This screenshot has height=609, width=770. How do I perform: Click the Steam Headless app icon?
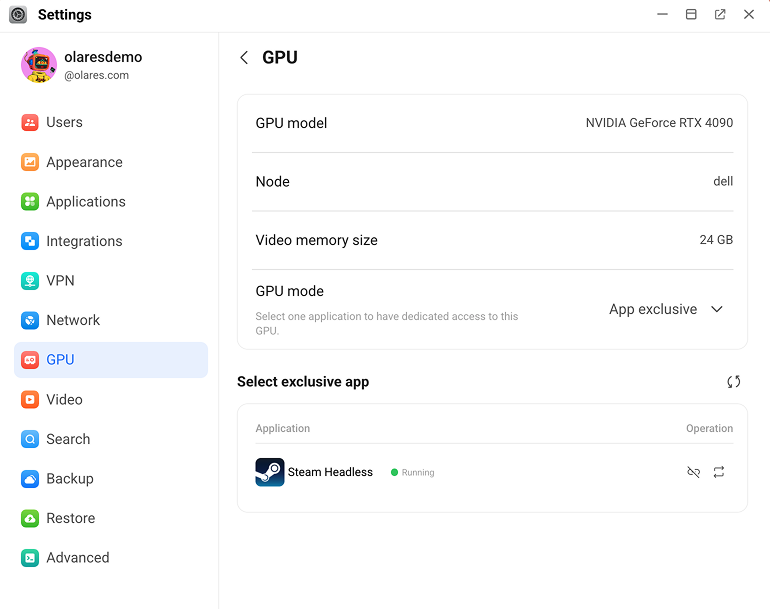pos(270,472)
